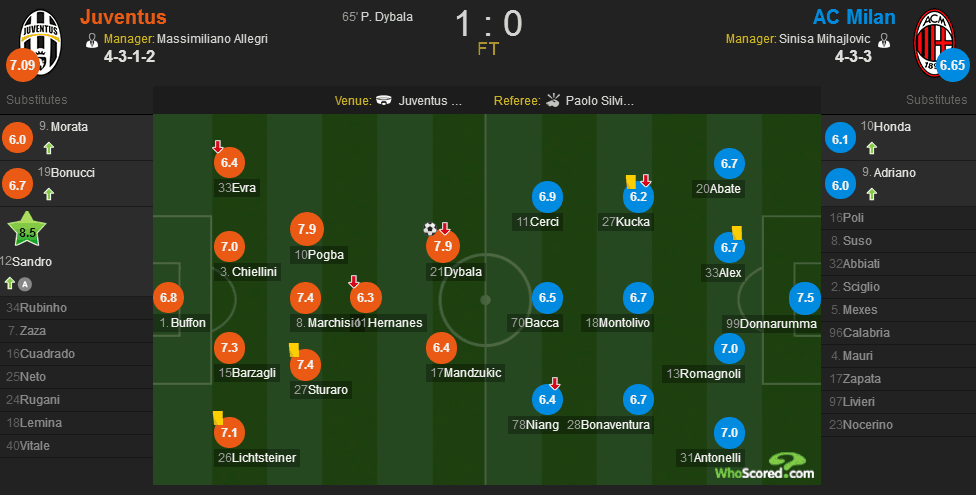Open the AC Milan team name link
The height and width of the screenshot is (495, 976).
[854, 17]
